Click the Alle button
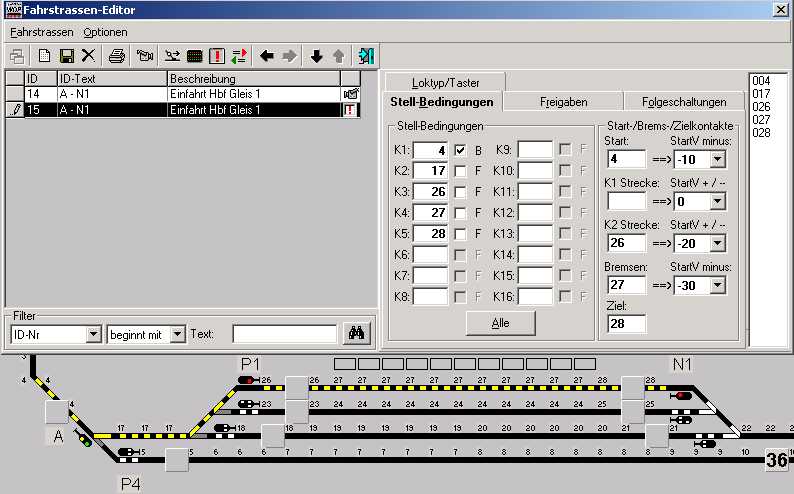Screen dimensions: 794x494 coord(500,323)
